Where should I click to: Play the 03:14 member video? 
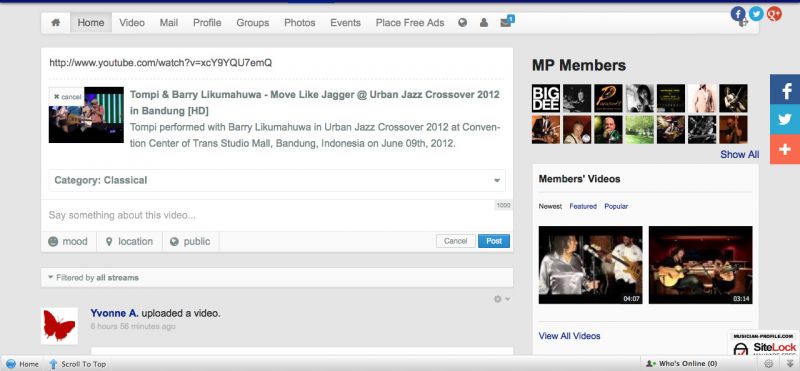pos(701,265)
